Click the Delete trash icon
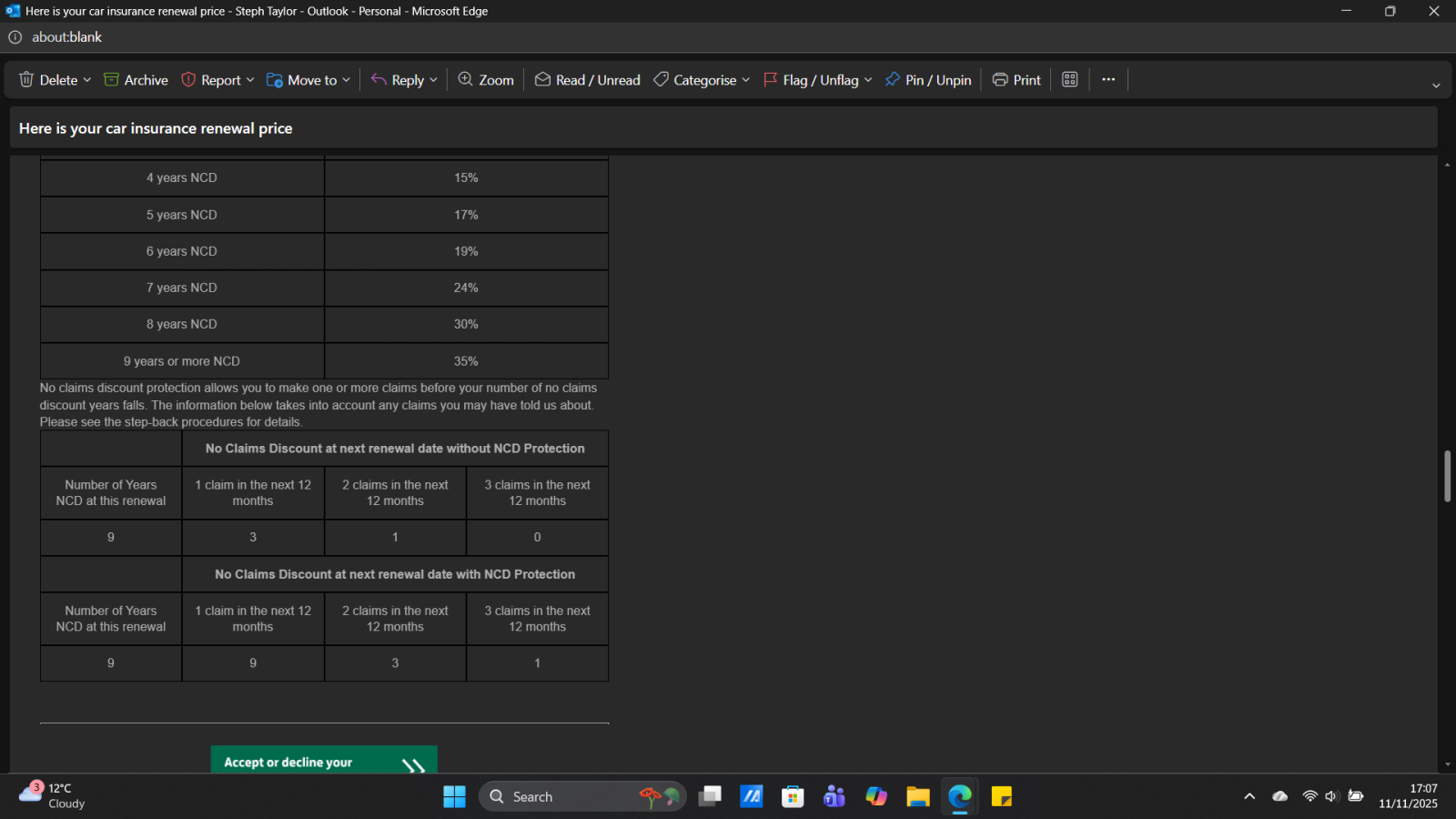Screen dimensions: 1456x819 [x=27, y=80]
